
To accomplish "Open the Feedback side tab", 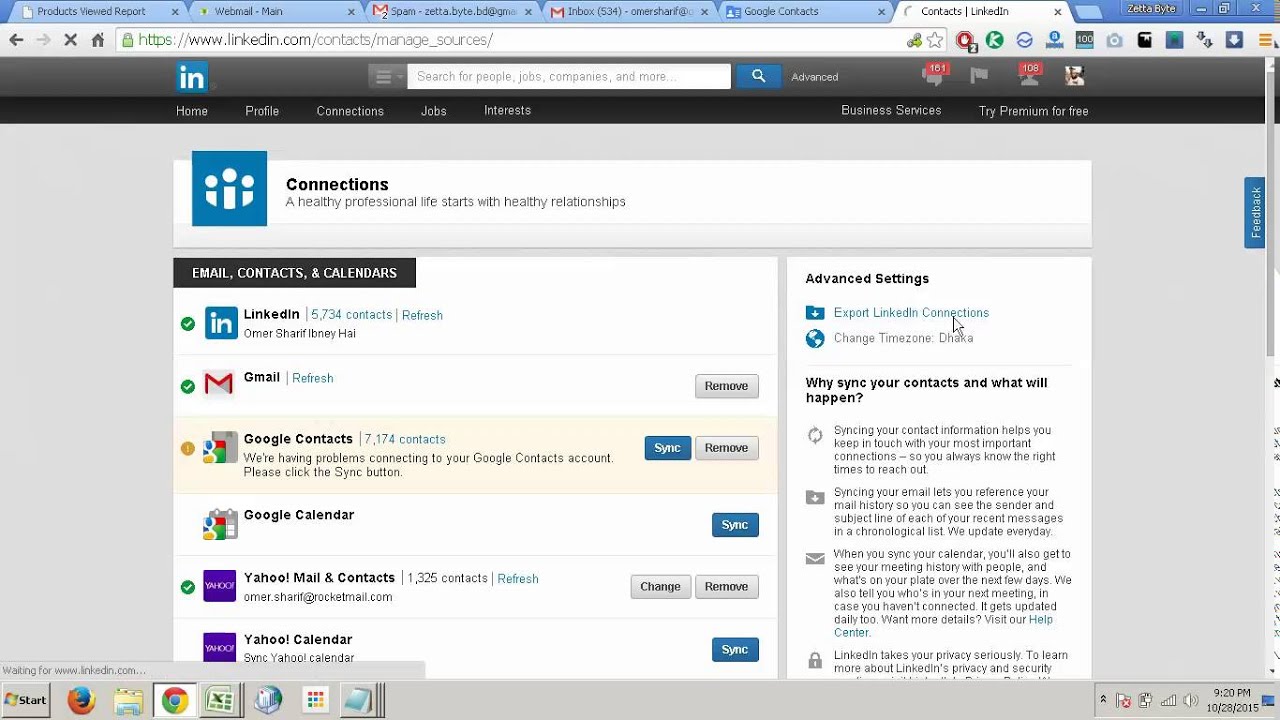I will tap(1255, 212).
